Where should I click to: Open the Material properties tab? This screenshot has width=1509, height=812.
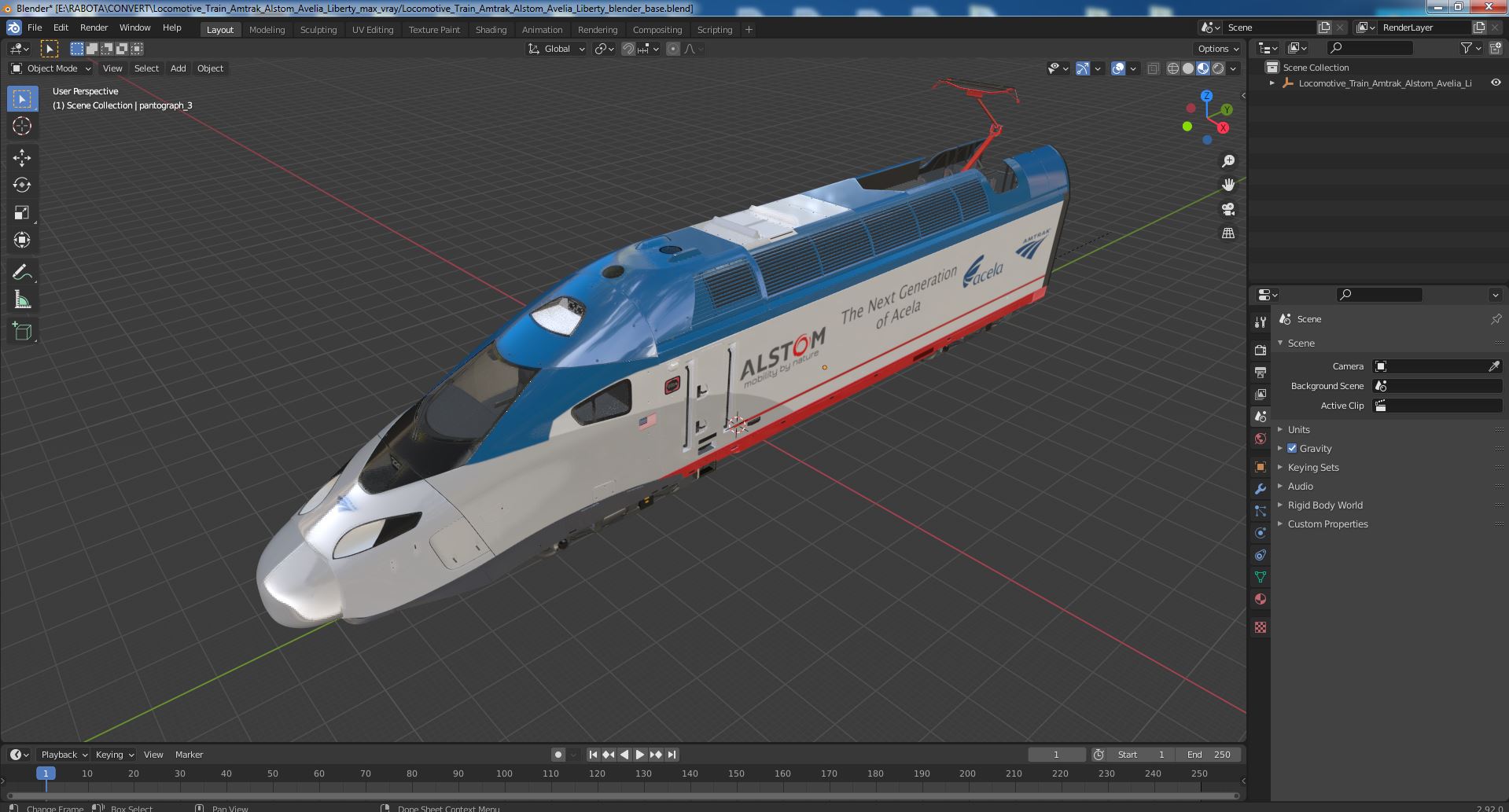click(1261, 598)
